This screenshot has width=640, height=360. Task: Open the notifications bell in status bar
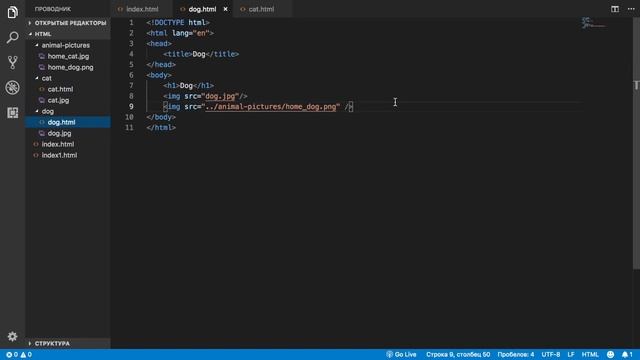[x=627, y=354]
